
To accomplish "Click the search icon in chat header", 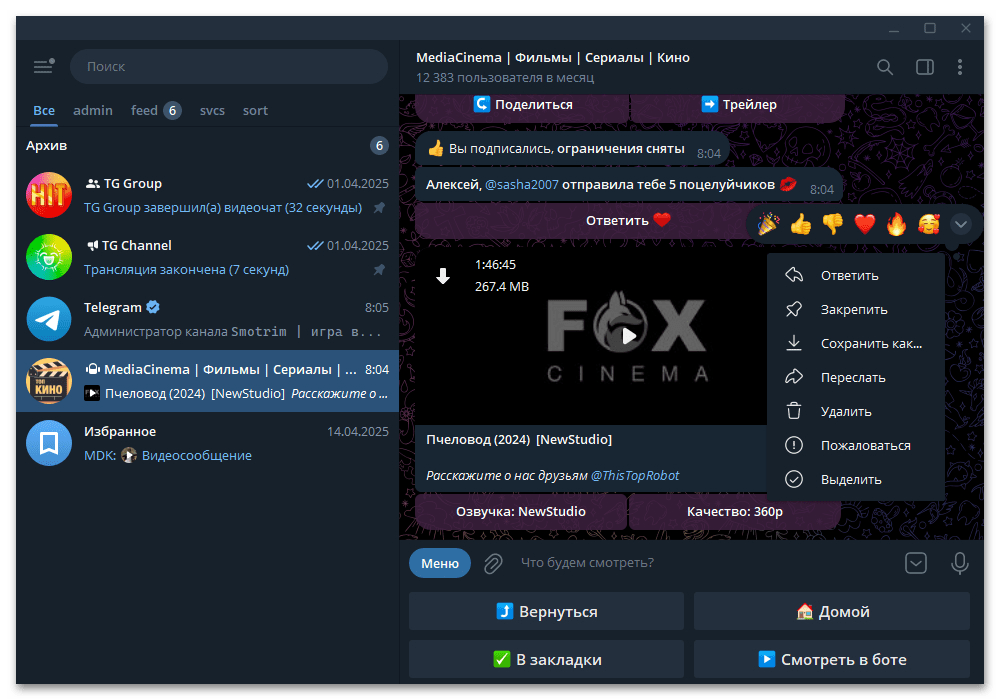I will (x=885, y=67).
